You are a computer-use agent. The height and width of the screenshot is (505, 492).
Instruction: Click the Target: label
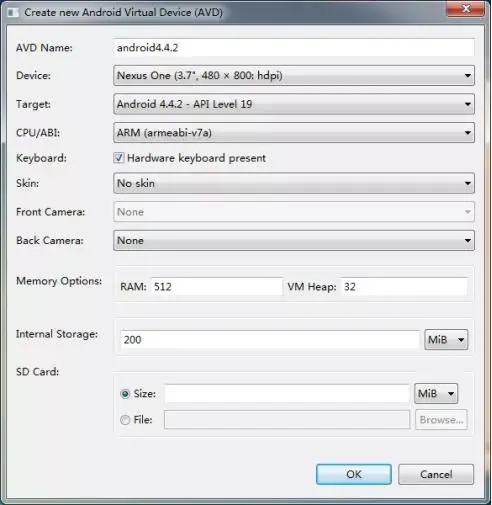pyautogui.click(x=33, y=104)
